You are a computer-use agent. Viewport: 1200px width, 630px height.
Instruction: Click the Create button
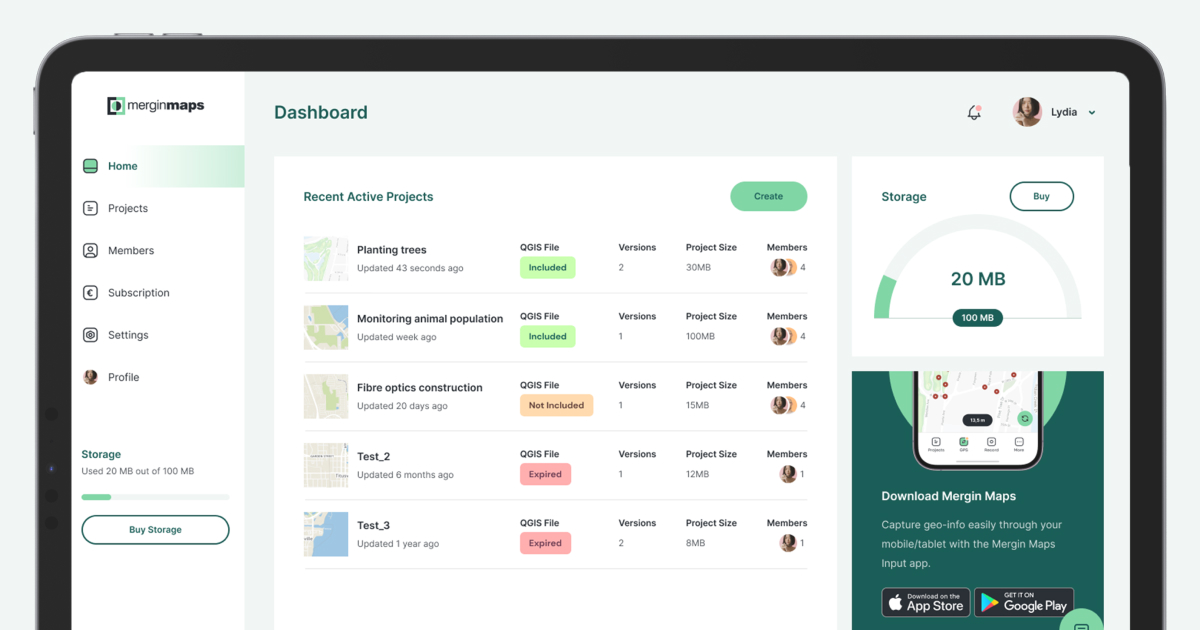click(x=768, y=197)
